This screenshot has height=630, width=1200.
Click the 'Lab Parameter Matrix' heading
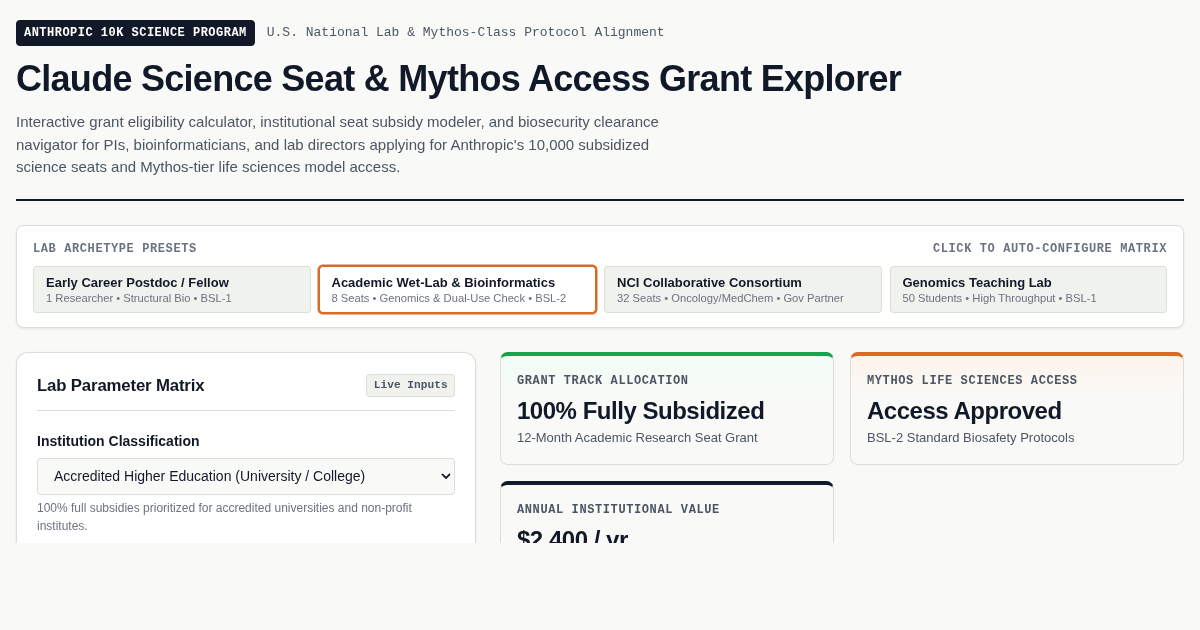(120, 386)
